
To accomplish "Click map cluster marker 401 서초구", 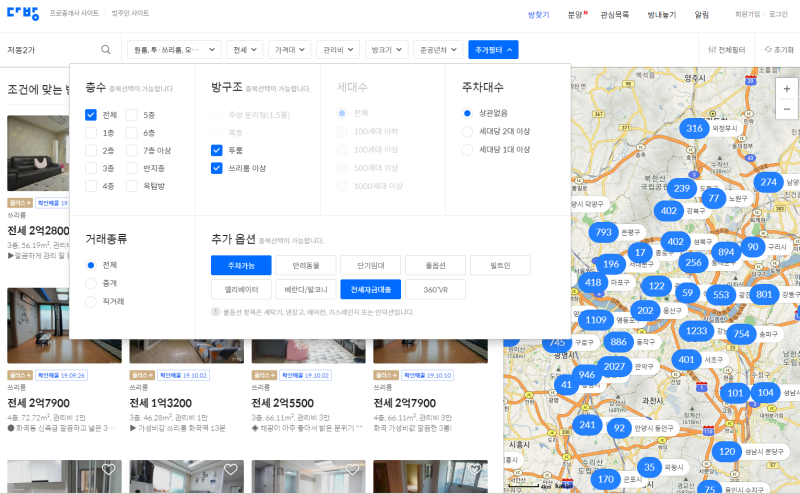I will 686,360.
